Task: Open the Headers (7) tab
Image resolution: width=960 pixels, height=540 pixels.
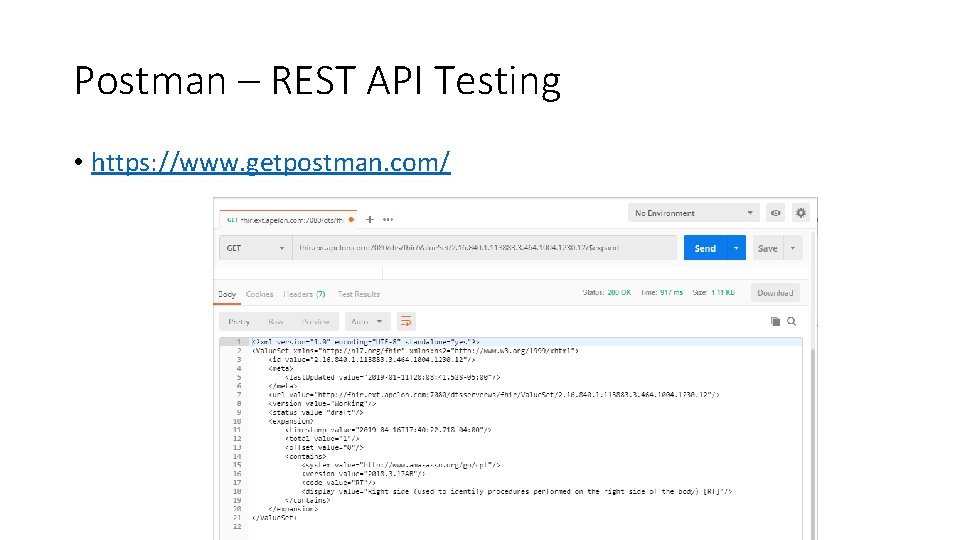Action: tap(304, 294)
